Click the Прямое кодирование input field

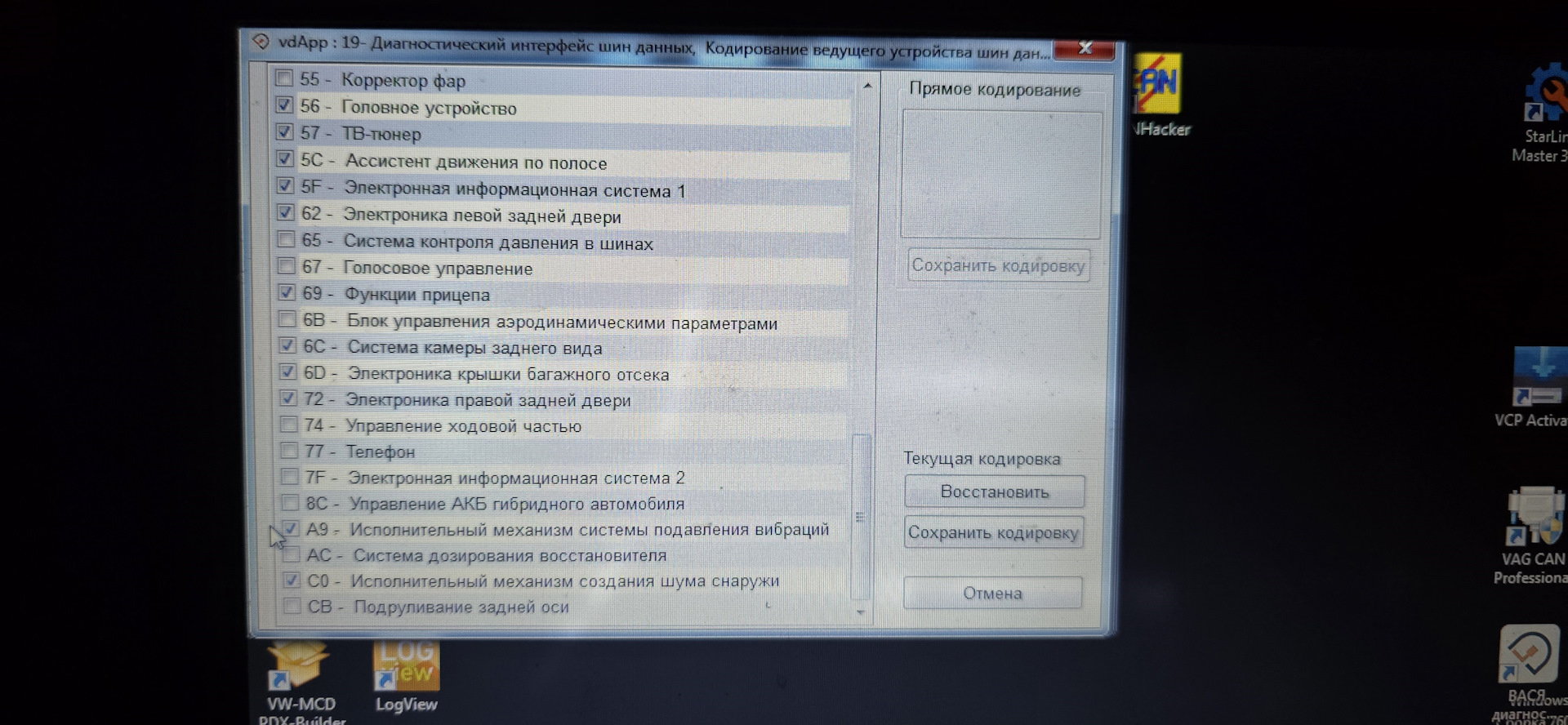pyautogui.click(x=1001, y=175)
